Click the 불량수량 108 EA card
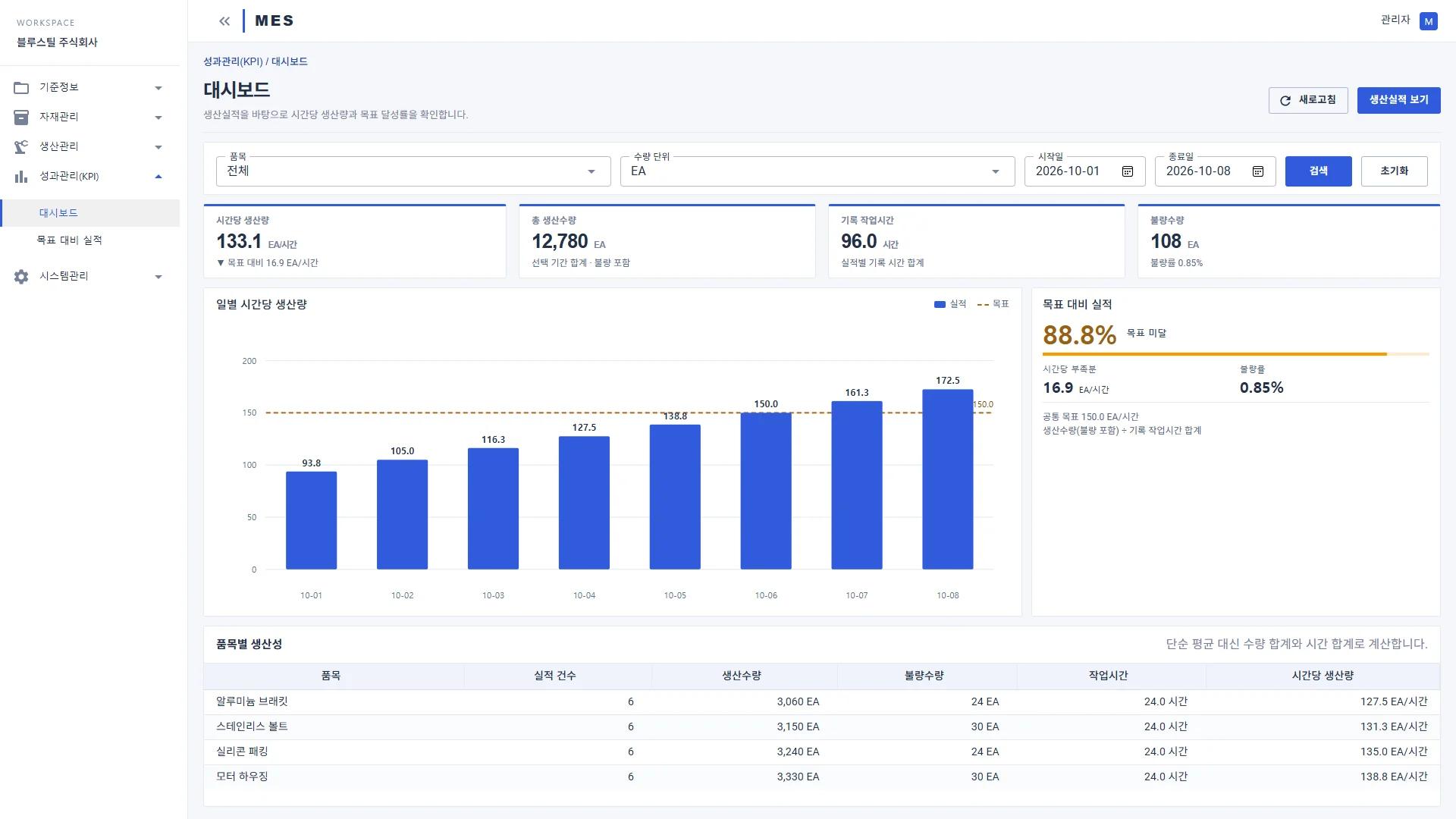This screenshot has width=1456, height=819. pyautogui.click(x=1288, y=241)
